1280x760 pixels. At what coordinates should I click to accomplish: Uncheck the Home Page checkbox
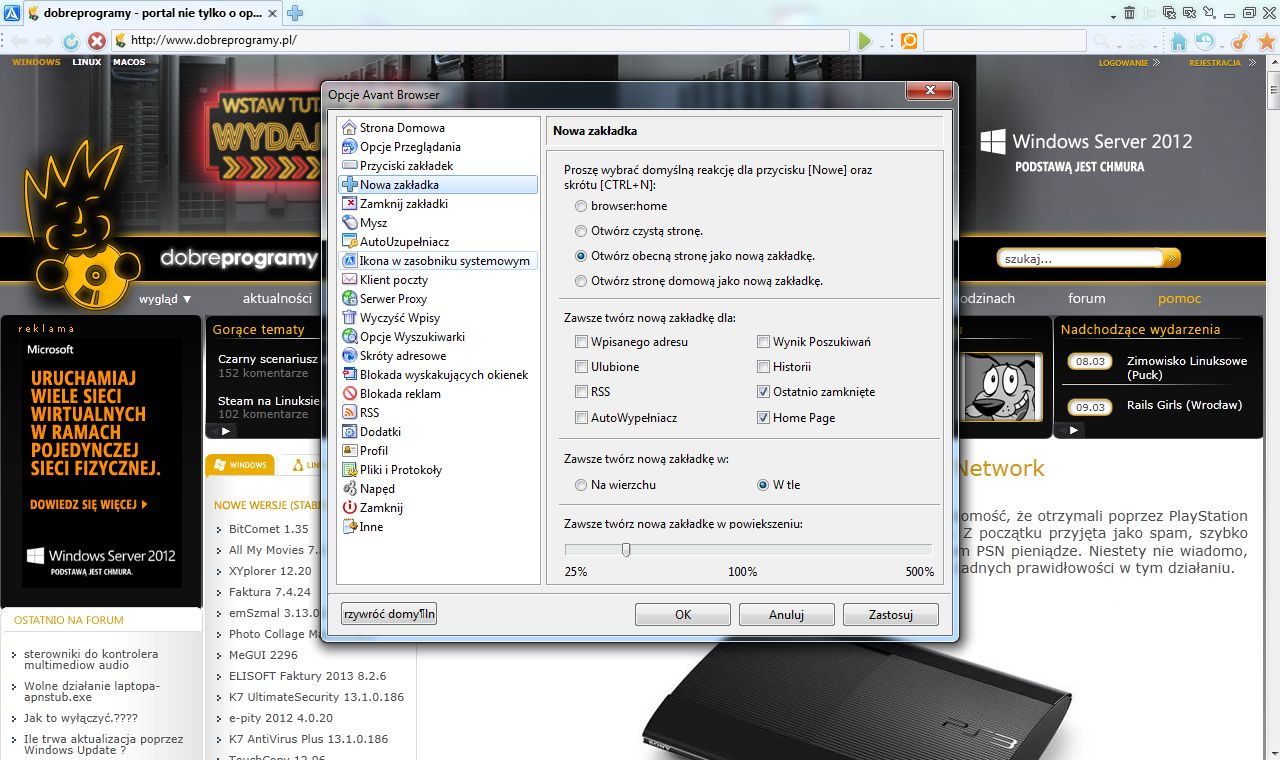coord(764,418)
